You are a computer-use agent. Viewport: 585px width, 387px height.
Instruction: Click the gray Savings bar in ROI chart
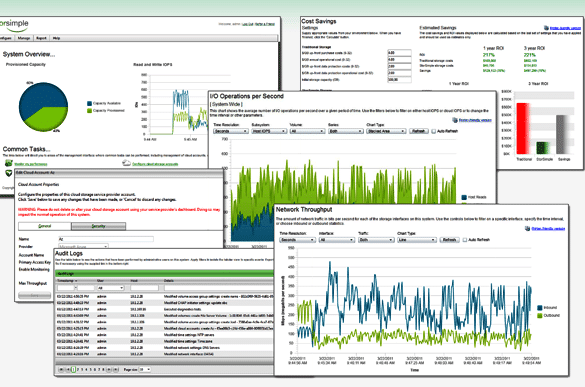point(563,135)
